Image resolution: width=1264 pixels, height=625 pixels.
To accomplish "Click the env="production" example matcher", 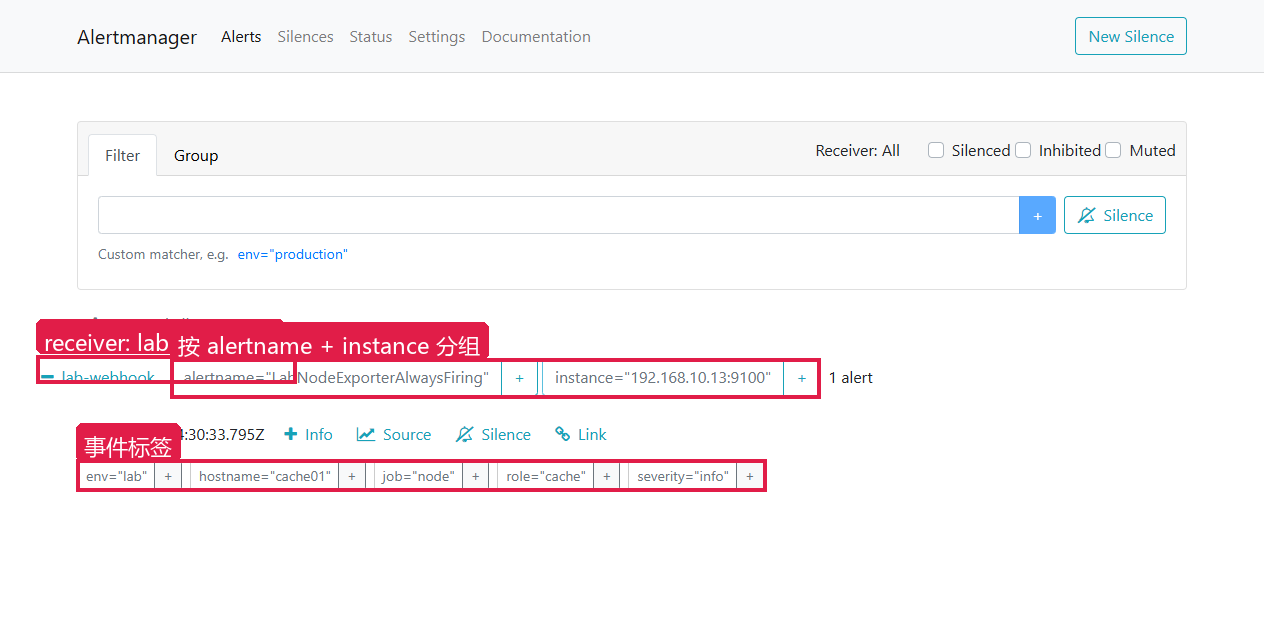I will tap(293, 254).
